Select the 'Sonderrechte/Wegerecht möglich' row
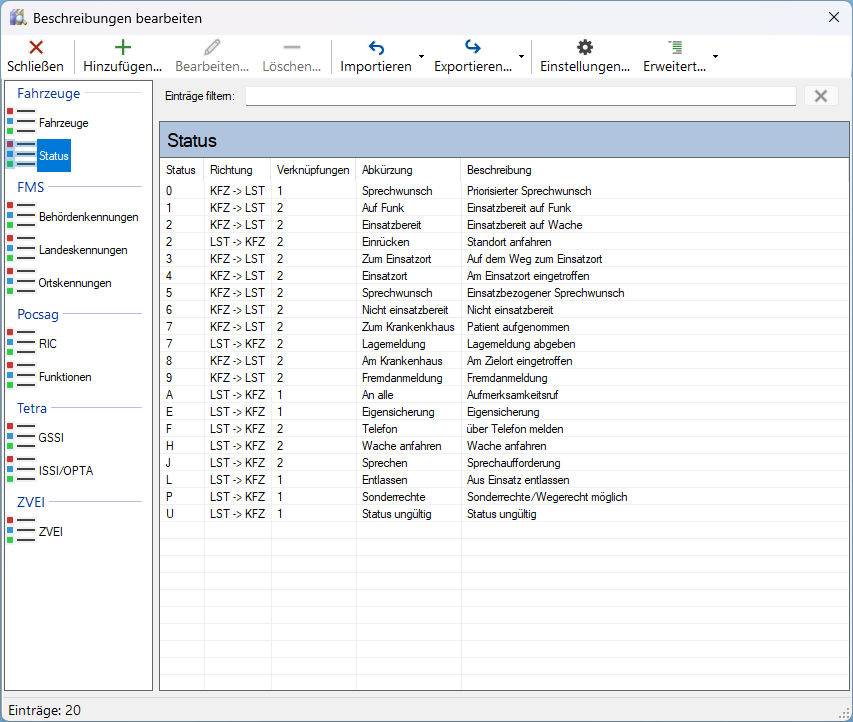 coord(504,497)
